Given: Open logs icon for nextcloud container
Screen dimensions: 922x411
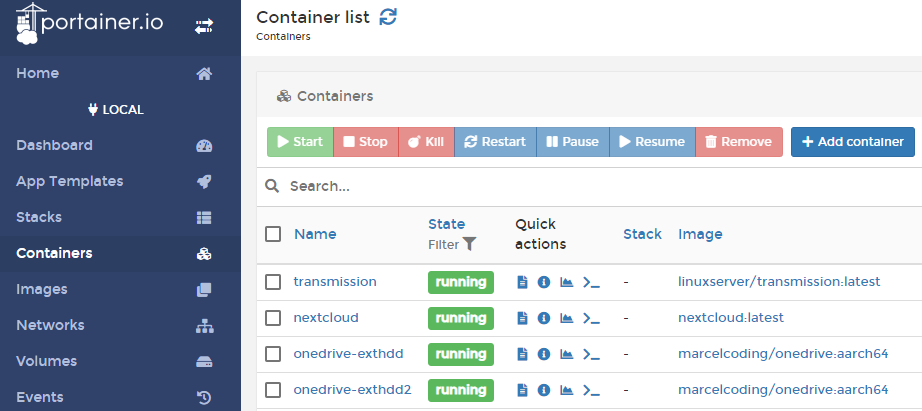Looking at the screenshot, I should point(522,318).
